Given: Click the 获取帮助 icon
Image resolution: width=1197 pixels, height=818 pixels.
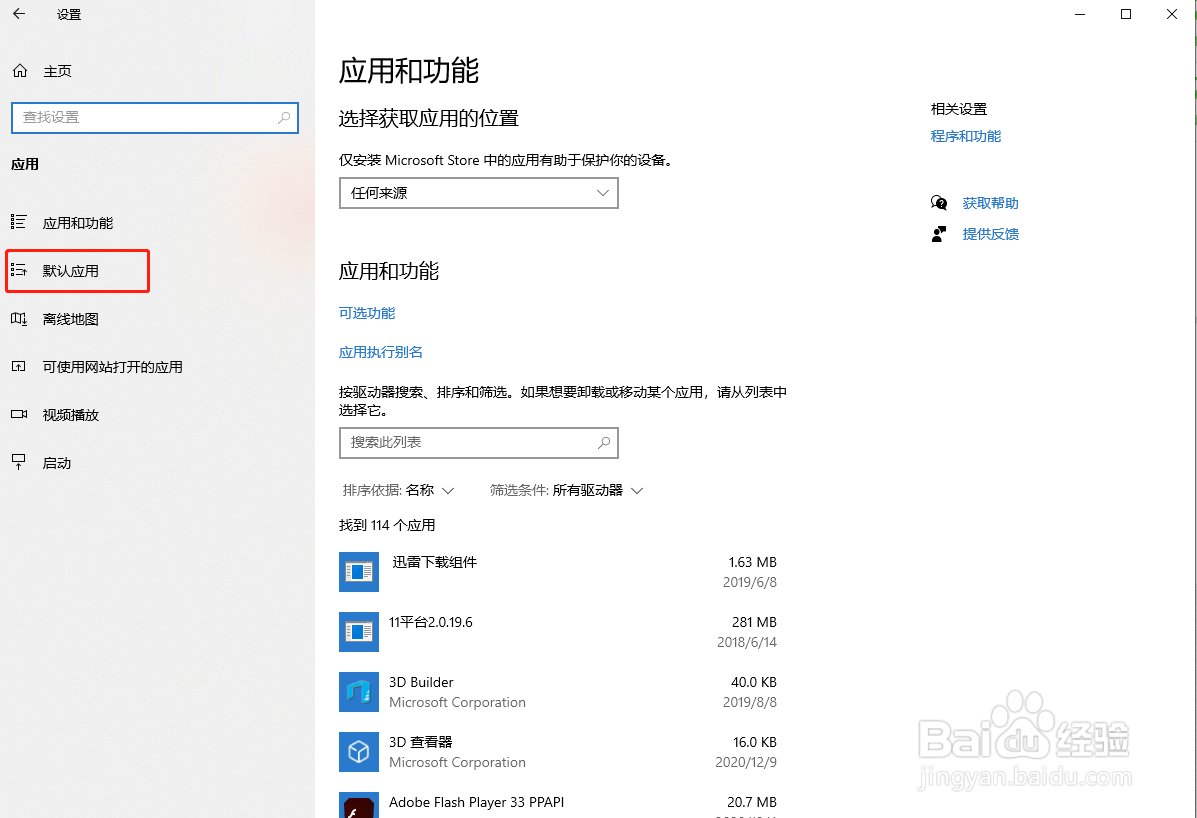Looking at the screenshot, I should pos(939,202).
